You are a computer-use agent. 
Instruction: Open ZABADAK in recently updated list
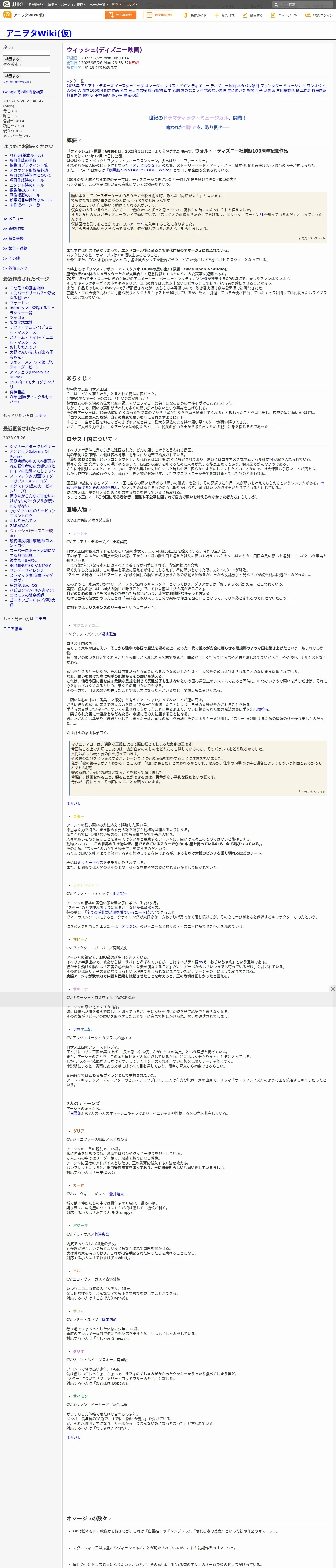point(19,525)
